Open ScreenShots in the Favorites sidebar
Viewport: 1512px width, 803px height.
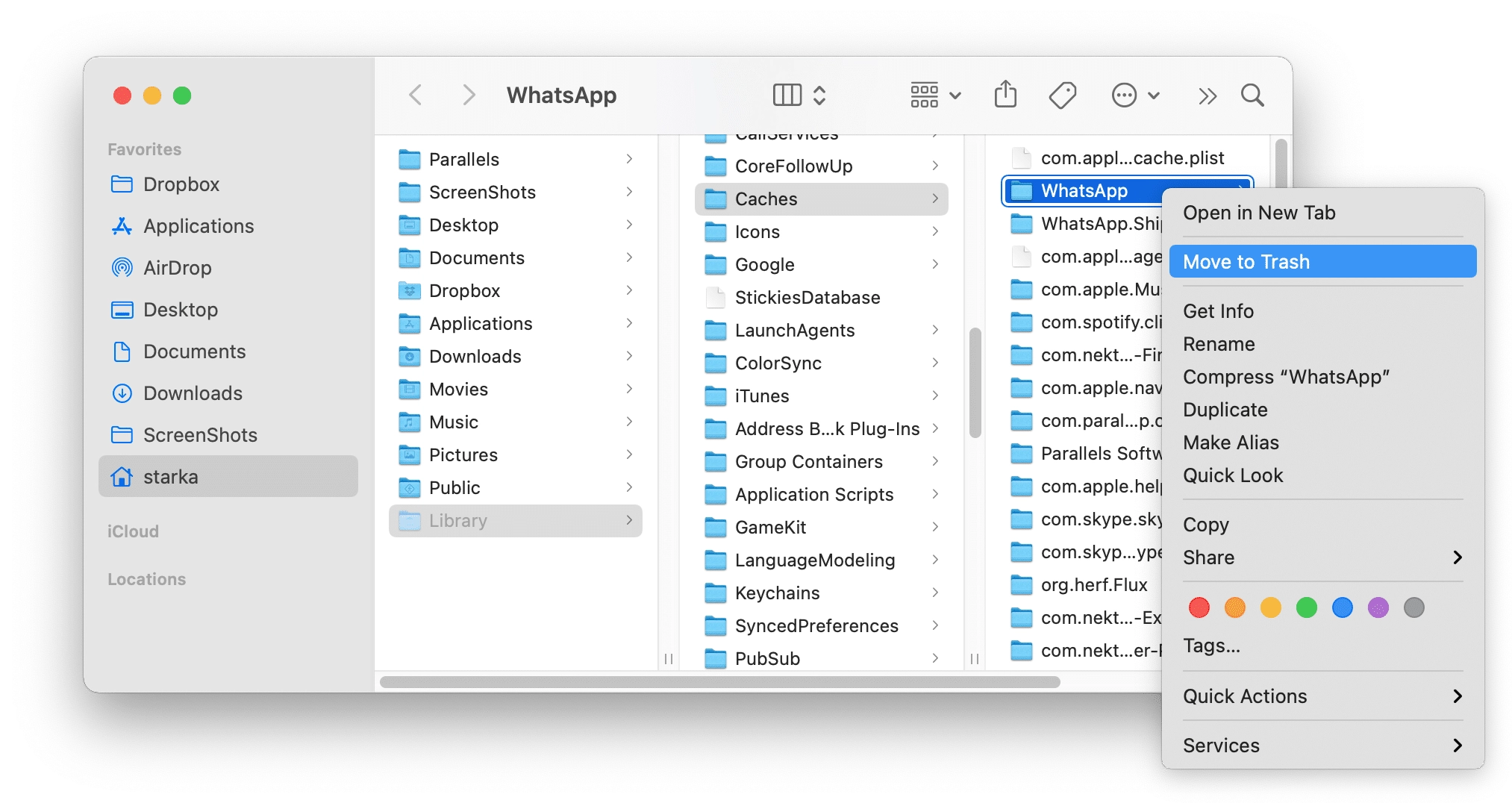click(228, 435)
